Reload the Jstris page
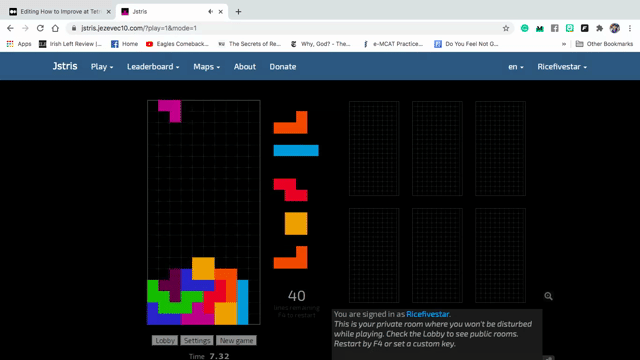 40,28
